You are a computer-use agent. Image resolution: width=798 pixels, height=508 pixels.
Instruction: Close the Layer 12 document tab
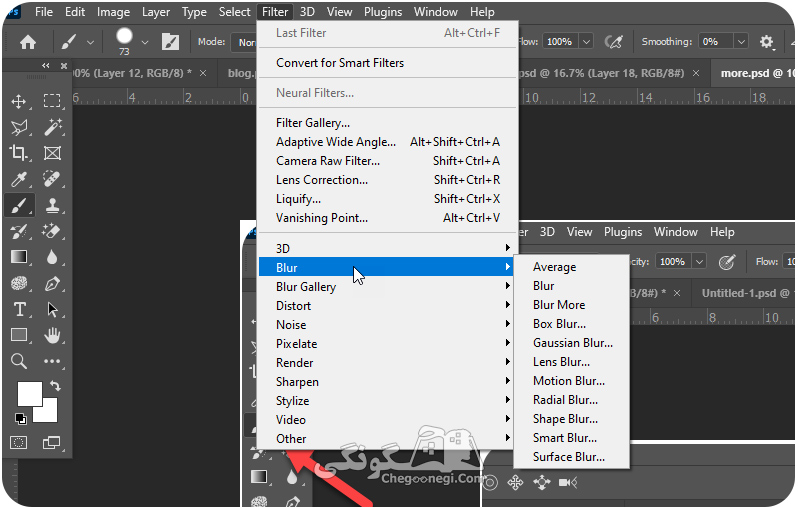(203, 73)
